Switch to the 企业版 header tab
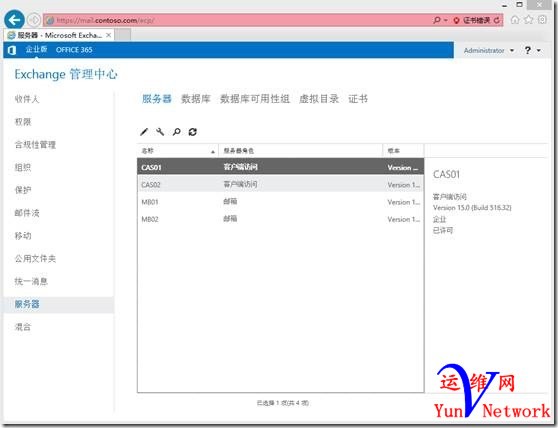Screen dimensions: 558x428 pyautogui.click(x=36, y=49)
